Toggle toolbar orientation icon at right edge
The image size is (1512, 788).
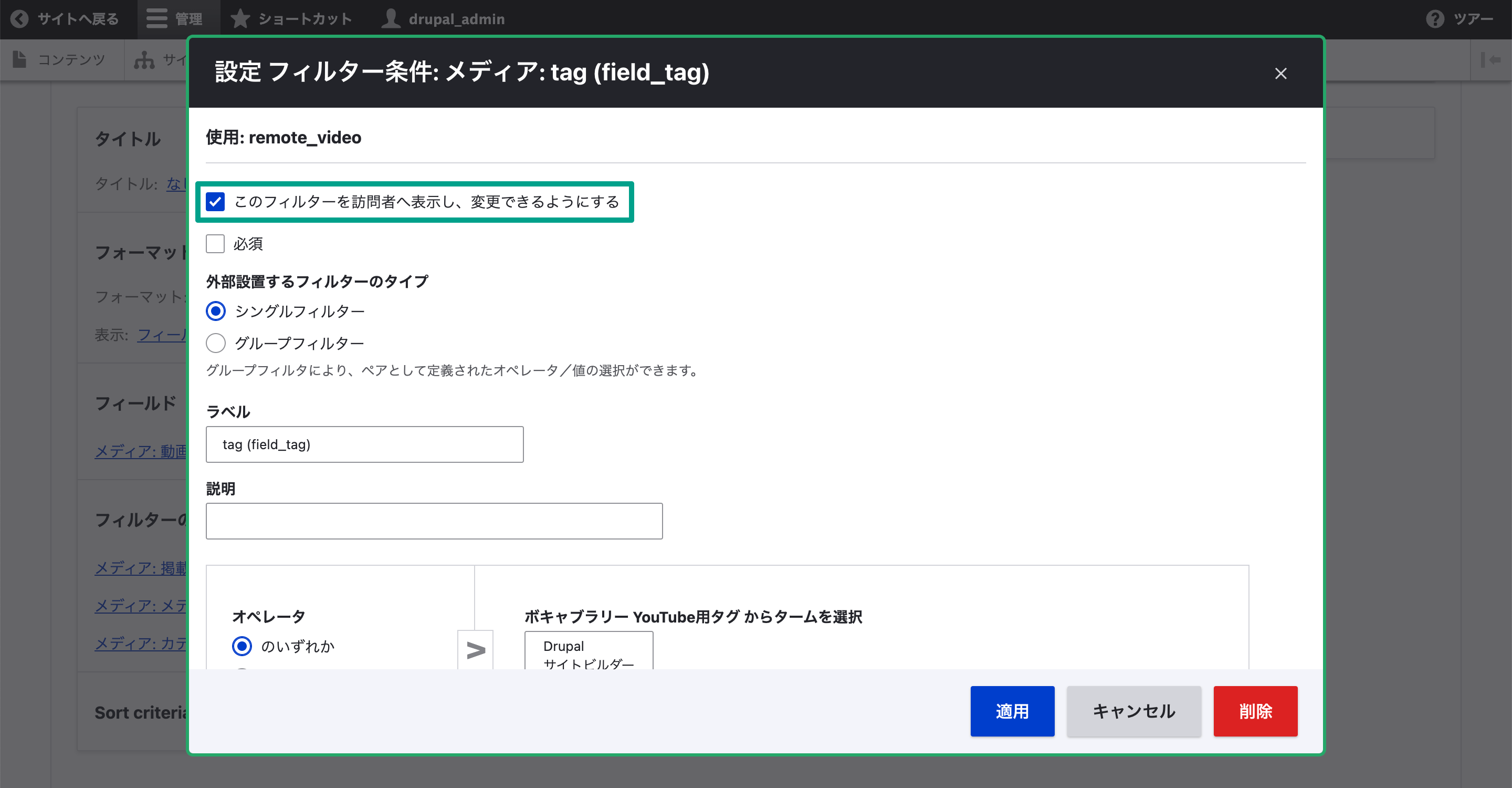[x=1491, y=60]
